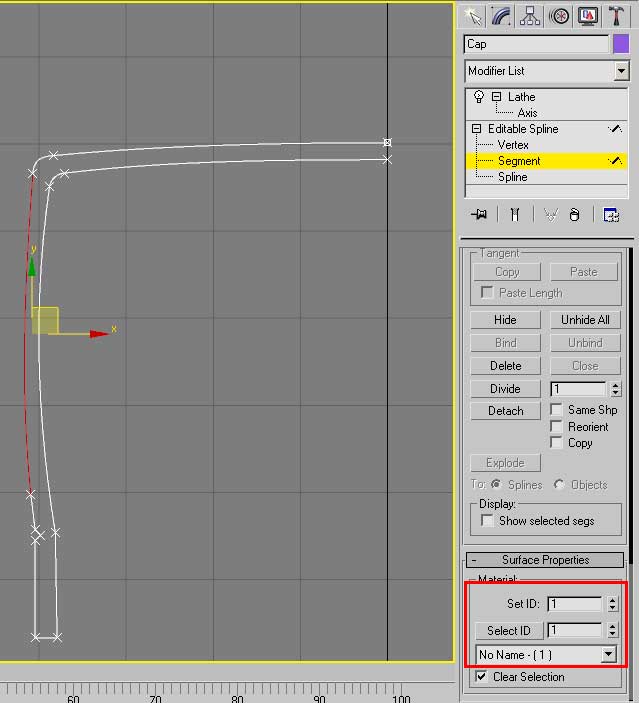This screenshot has width=639, height=703.
Task: Toggle Show End Result icon
Action: tap(514, 214)
